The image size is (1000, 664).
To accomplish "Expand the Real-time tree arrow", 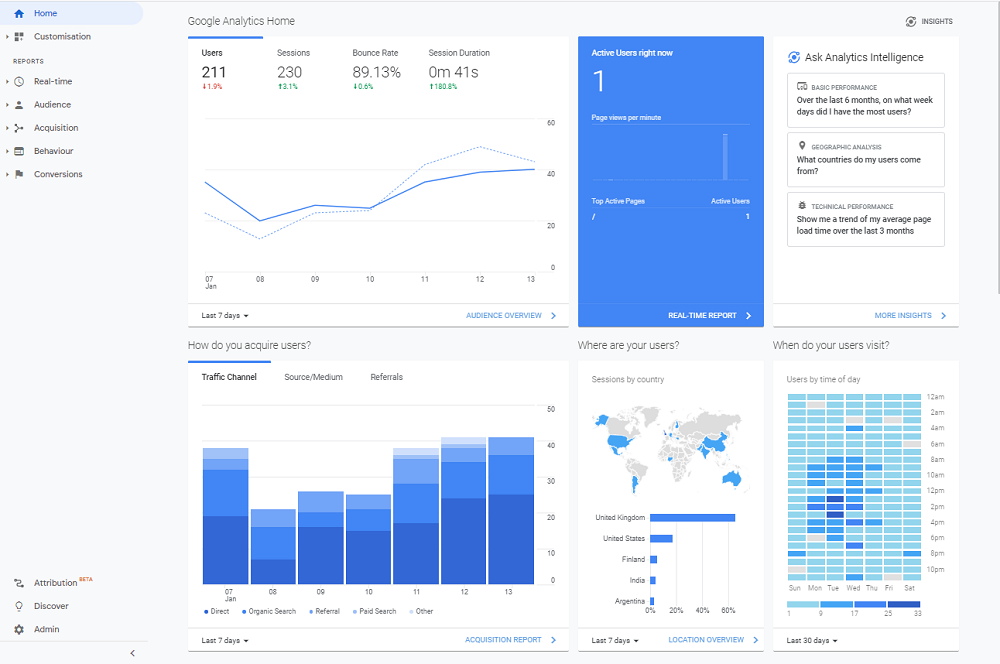I will (x=7, y=82).
